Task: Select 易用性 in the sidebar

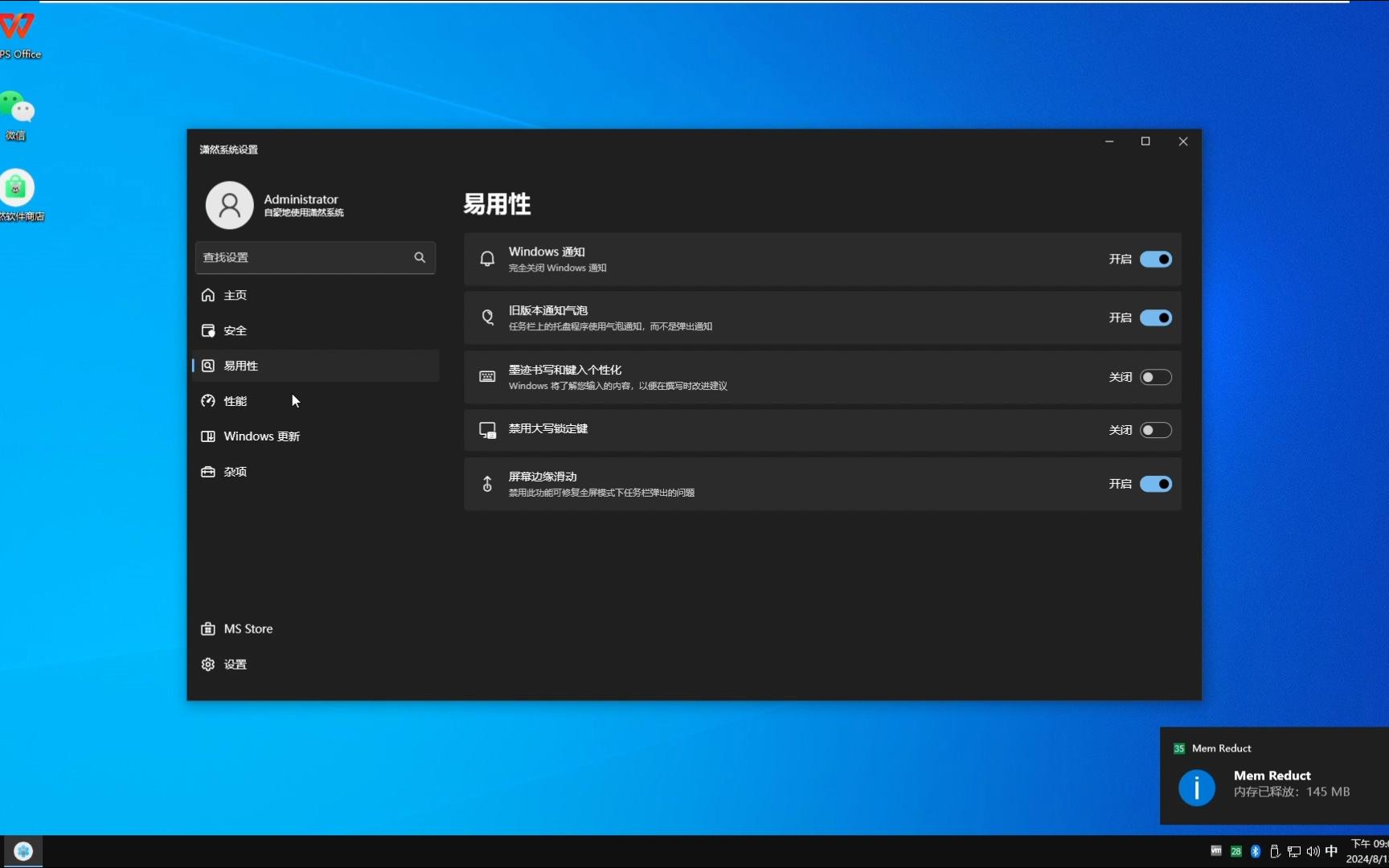Action: pyautogui.click(x=316, y=366)
